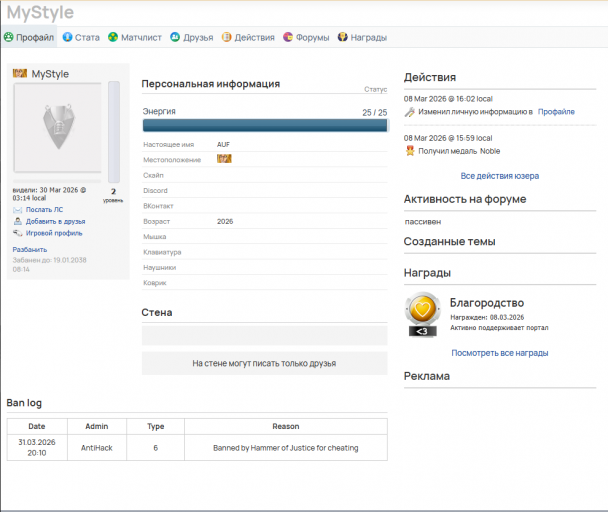Click the Date column header
This screenshot has height=512, width=608.
[x=37, y=426]
